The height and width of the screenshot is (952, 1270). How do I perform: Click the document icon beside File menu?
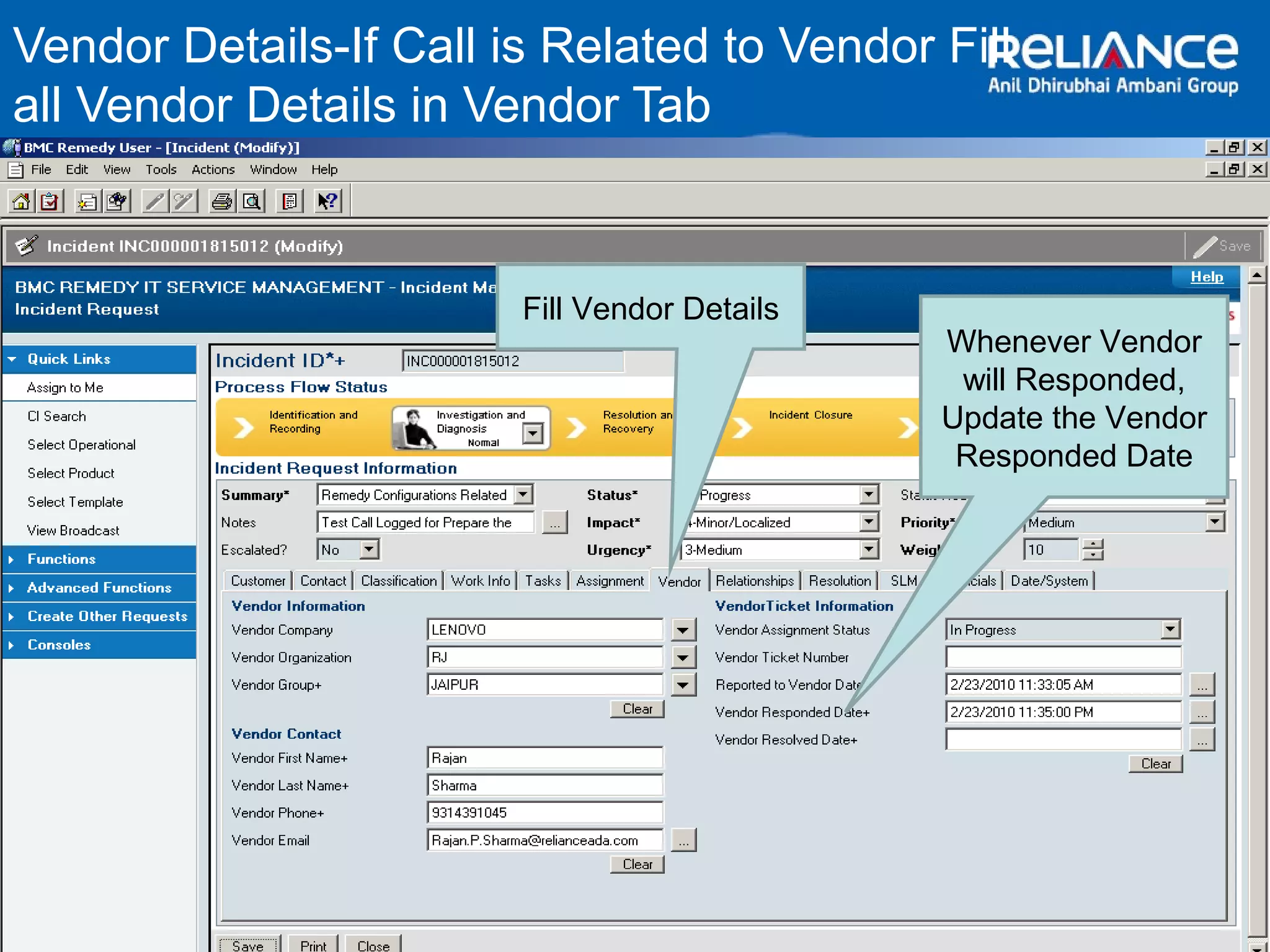tap(16, 170)
